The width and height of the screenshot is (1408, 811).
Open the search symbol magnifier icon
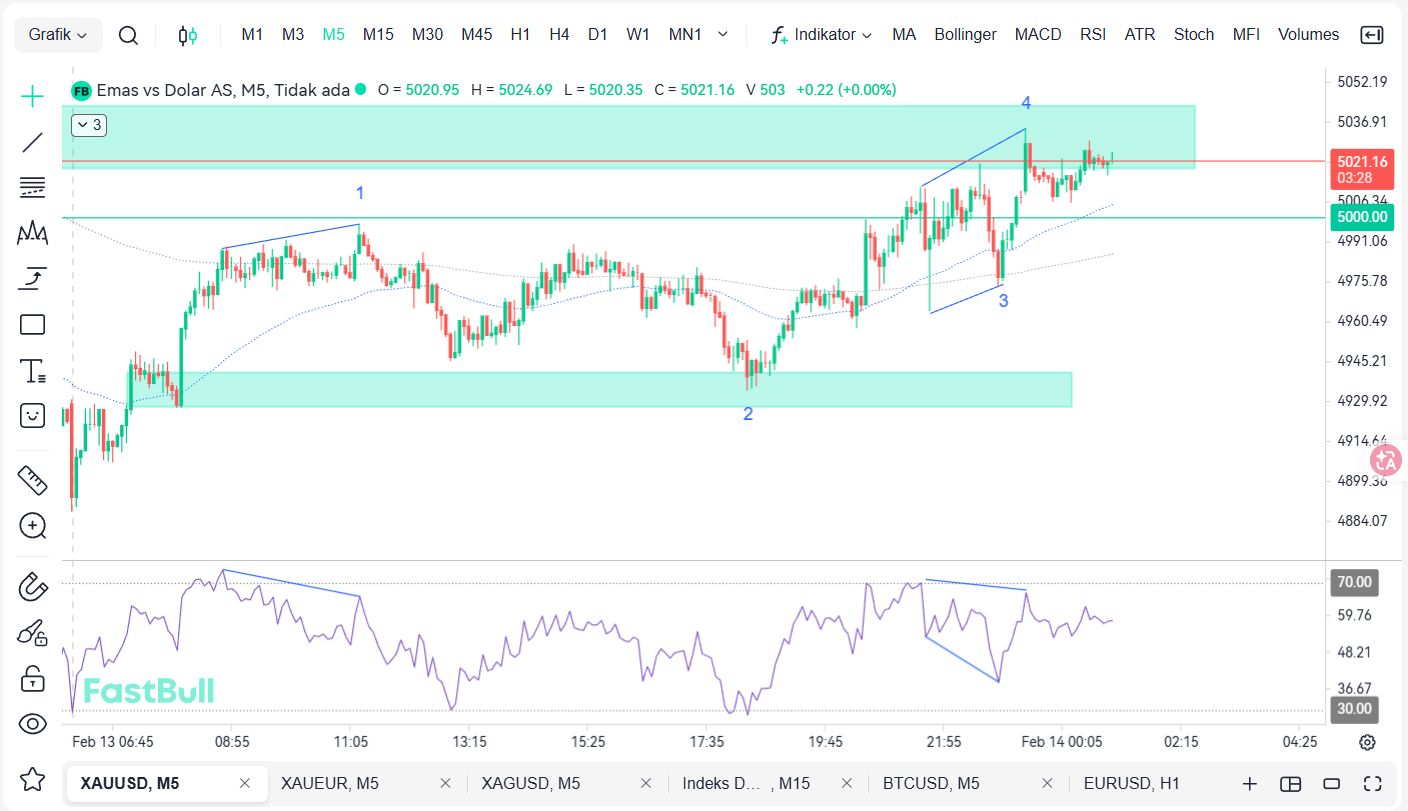point(128,35)
